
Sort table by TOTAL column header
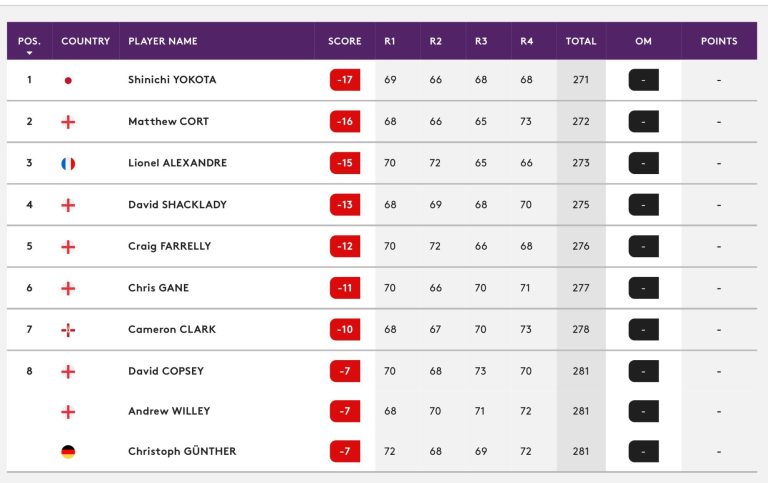581,41
